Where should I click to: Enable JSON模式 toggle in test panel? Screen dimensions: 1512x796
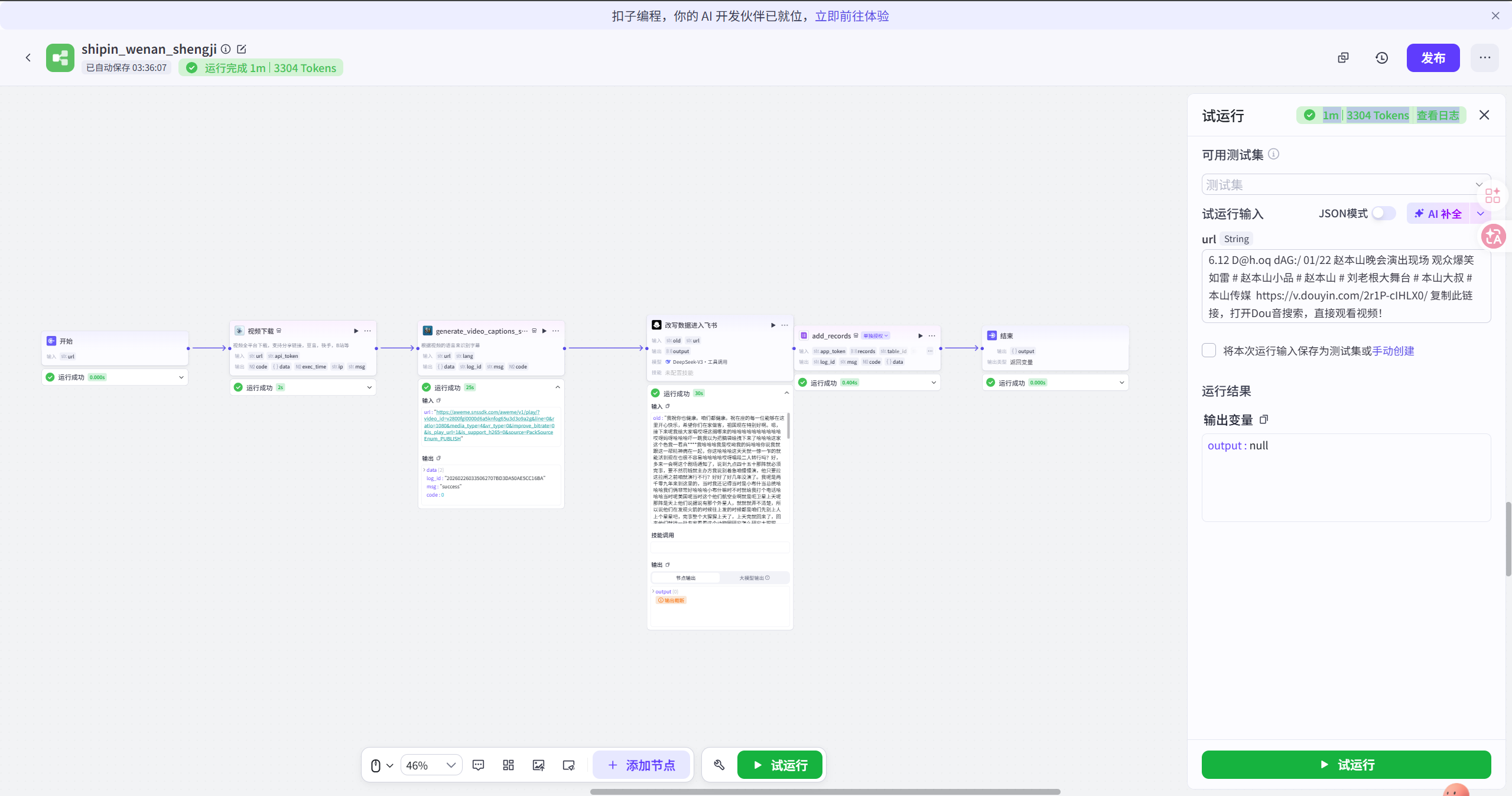point(1383,213)
